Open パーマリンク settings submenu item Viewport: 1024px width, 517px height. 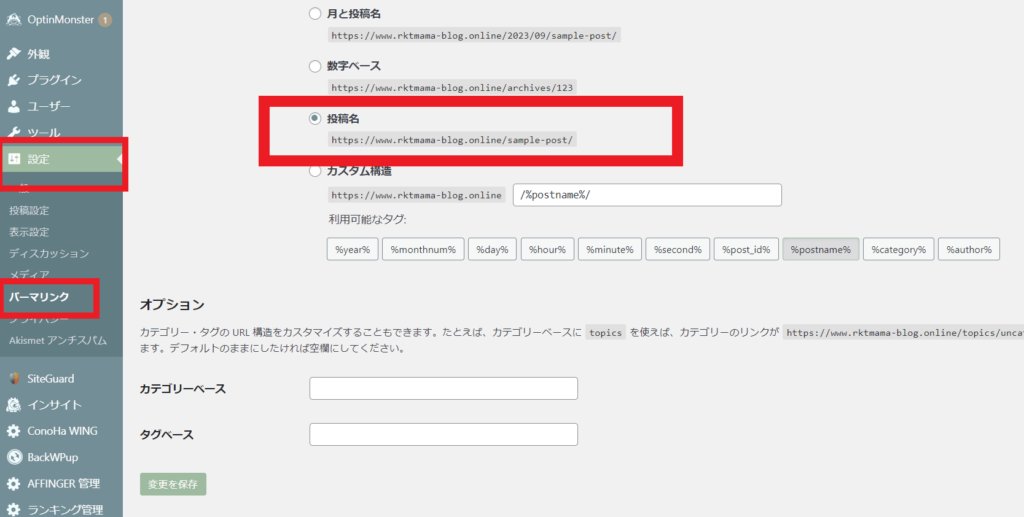point(39,297)
